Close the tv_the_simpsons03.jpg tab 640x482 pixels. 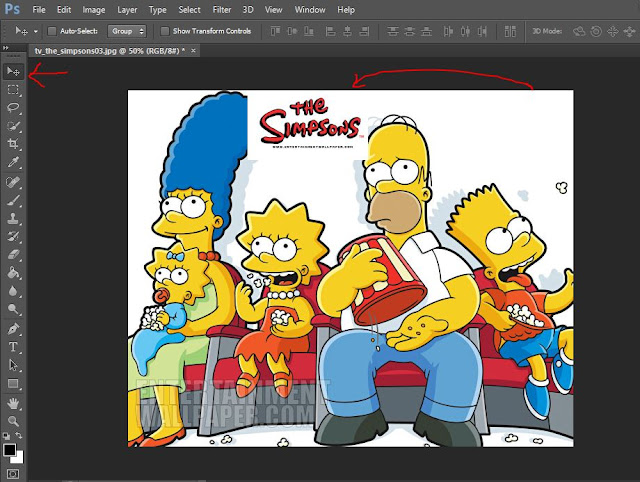193,51
